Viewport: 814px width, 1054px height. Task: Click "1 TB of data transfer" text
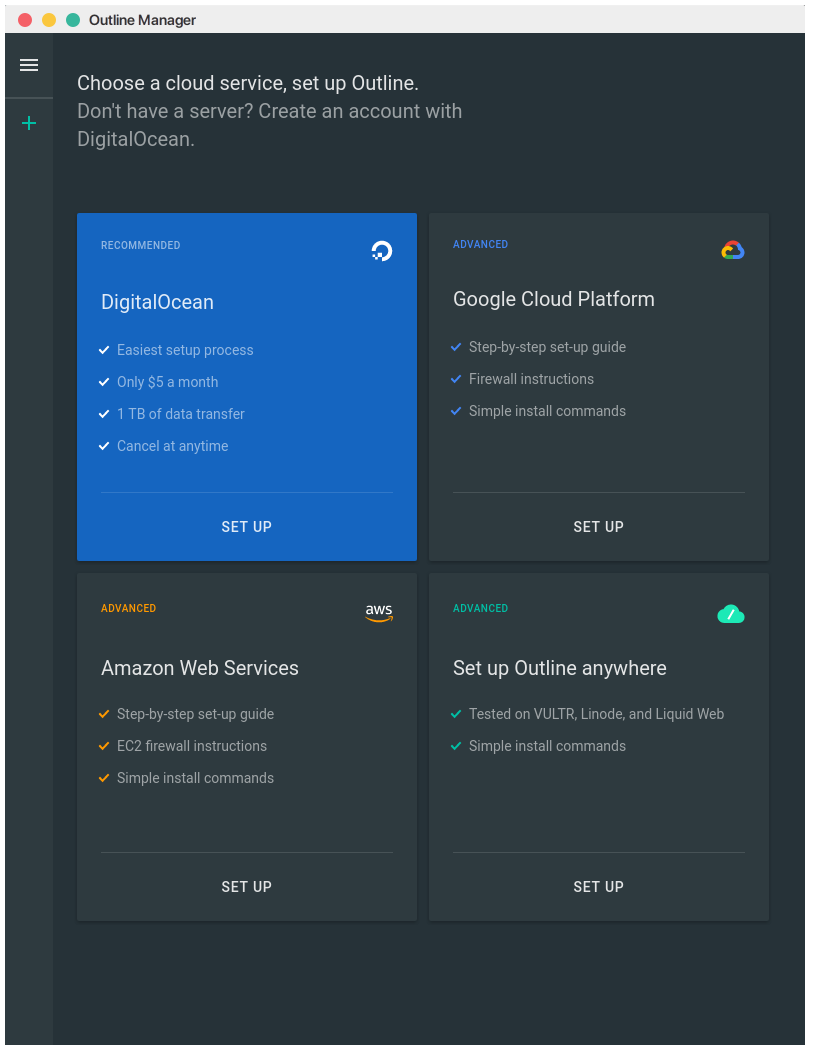[181, 414]
